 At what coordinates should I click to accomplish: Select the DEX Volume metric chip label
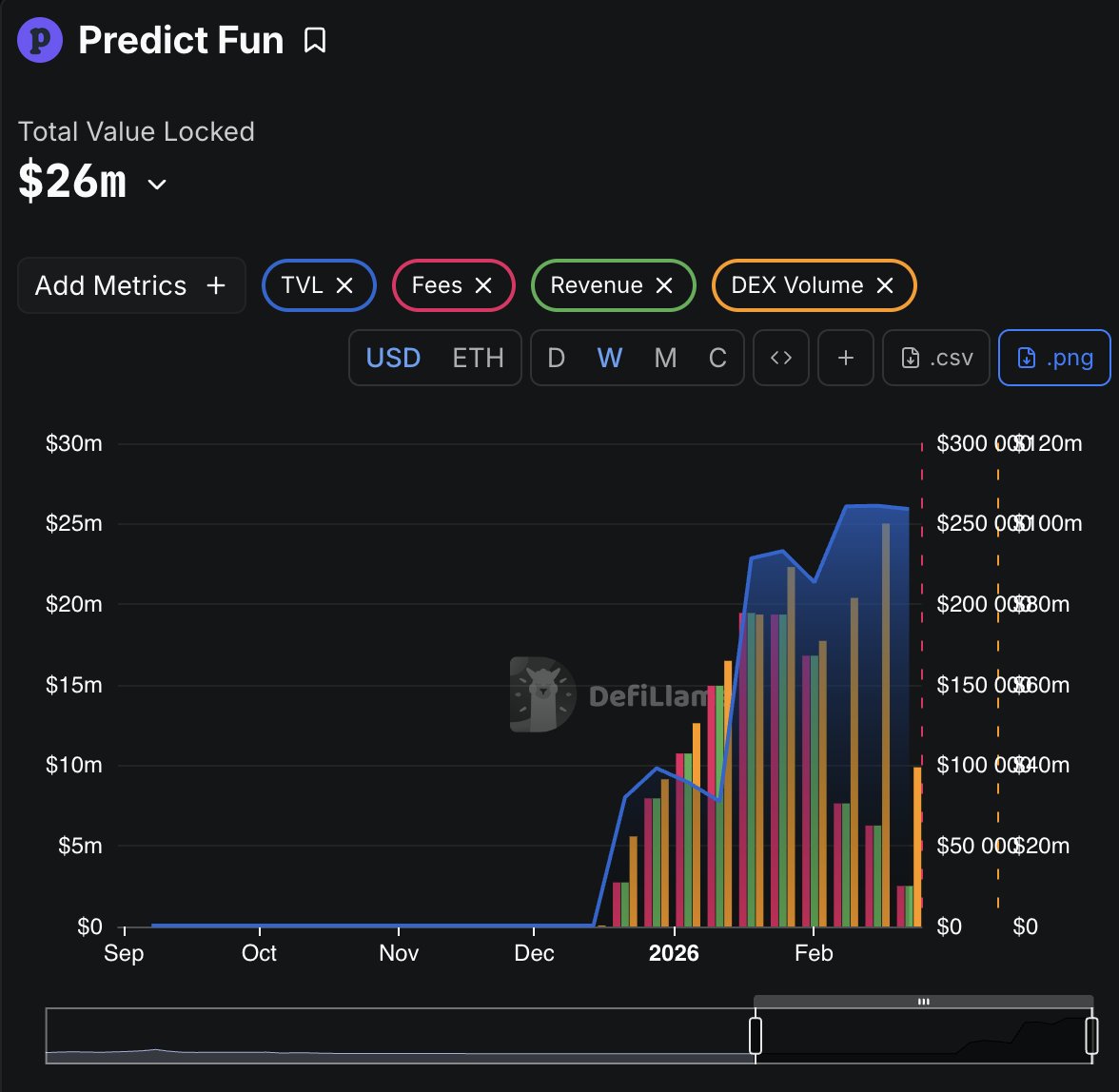click(x=797, y=285)
